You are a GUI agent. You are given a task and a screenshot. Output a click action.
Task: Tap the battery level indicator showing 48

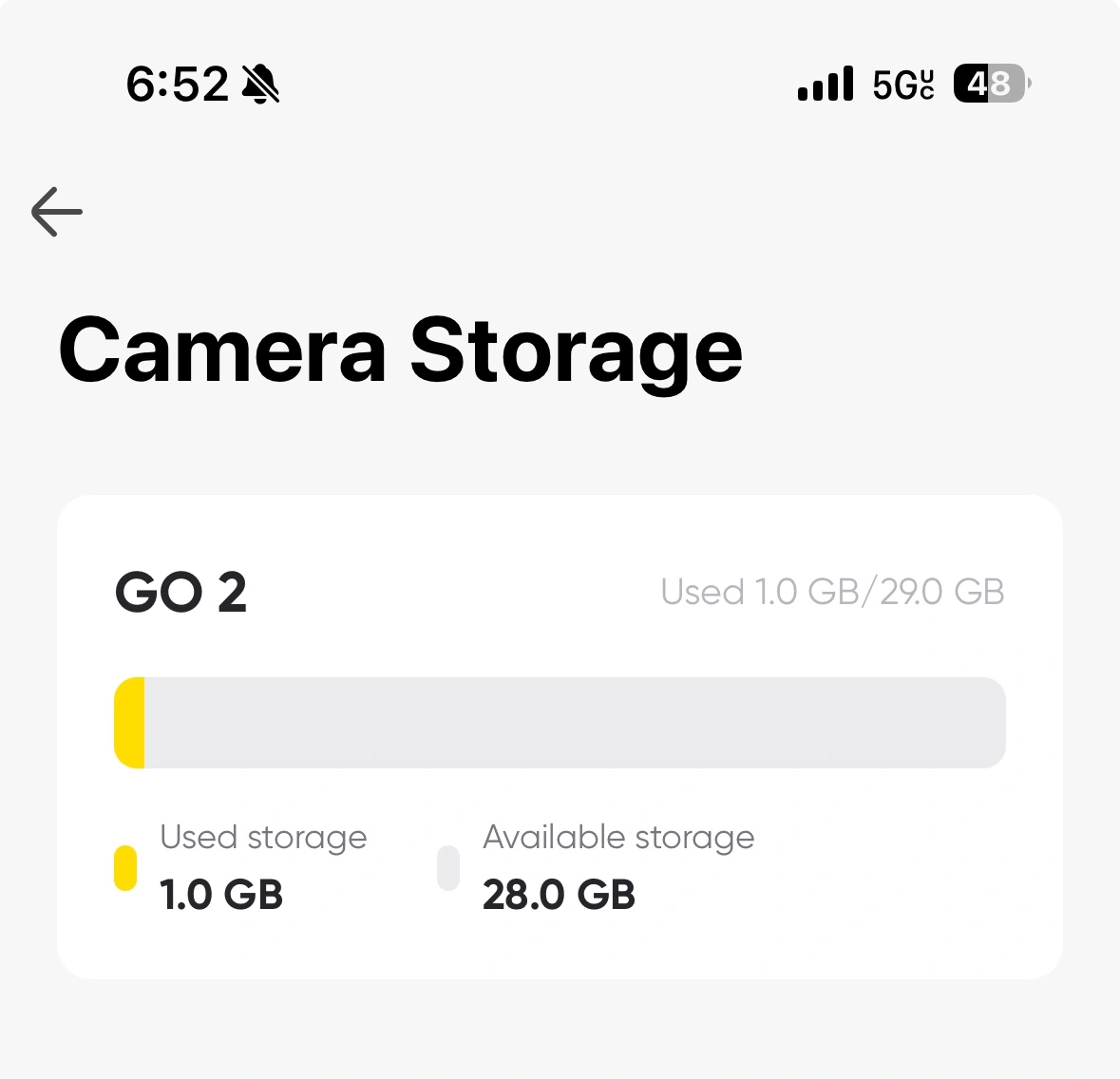click(992, 84)
